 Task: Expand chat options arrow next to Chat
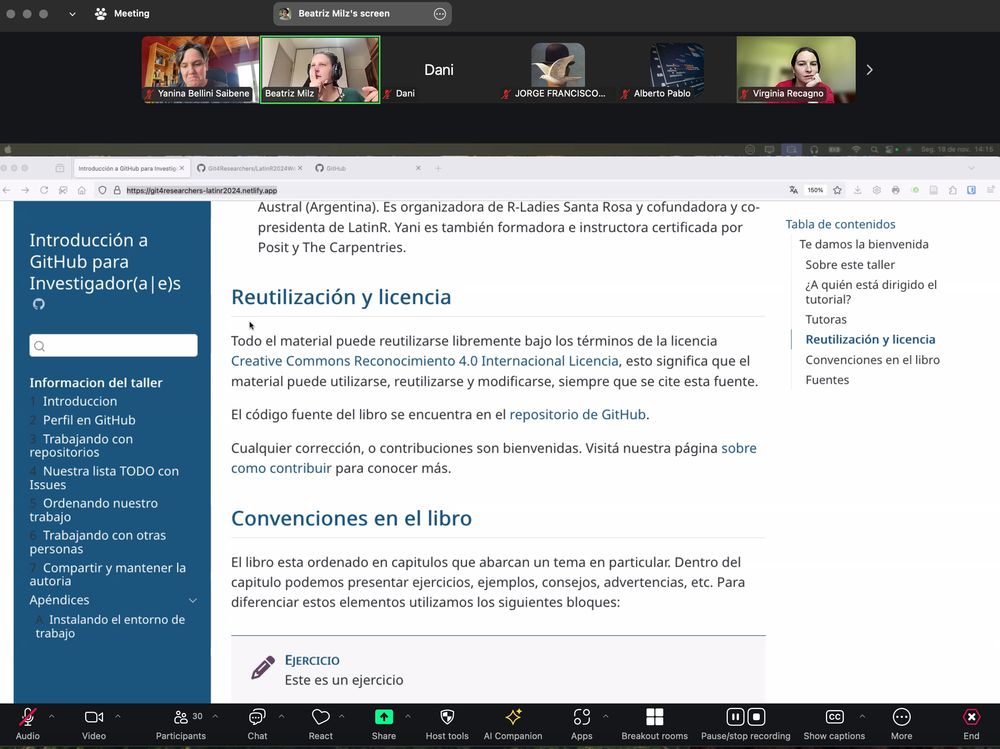point(281,716)
